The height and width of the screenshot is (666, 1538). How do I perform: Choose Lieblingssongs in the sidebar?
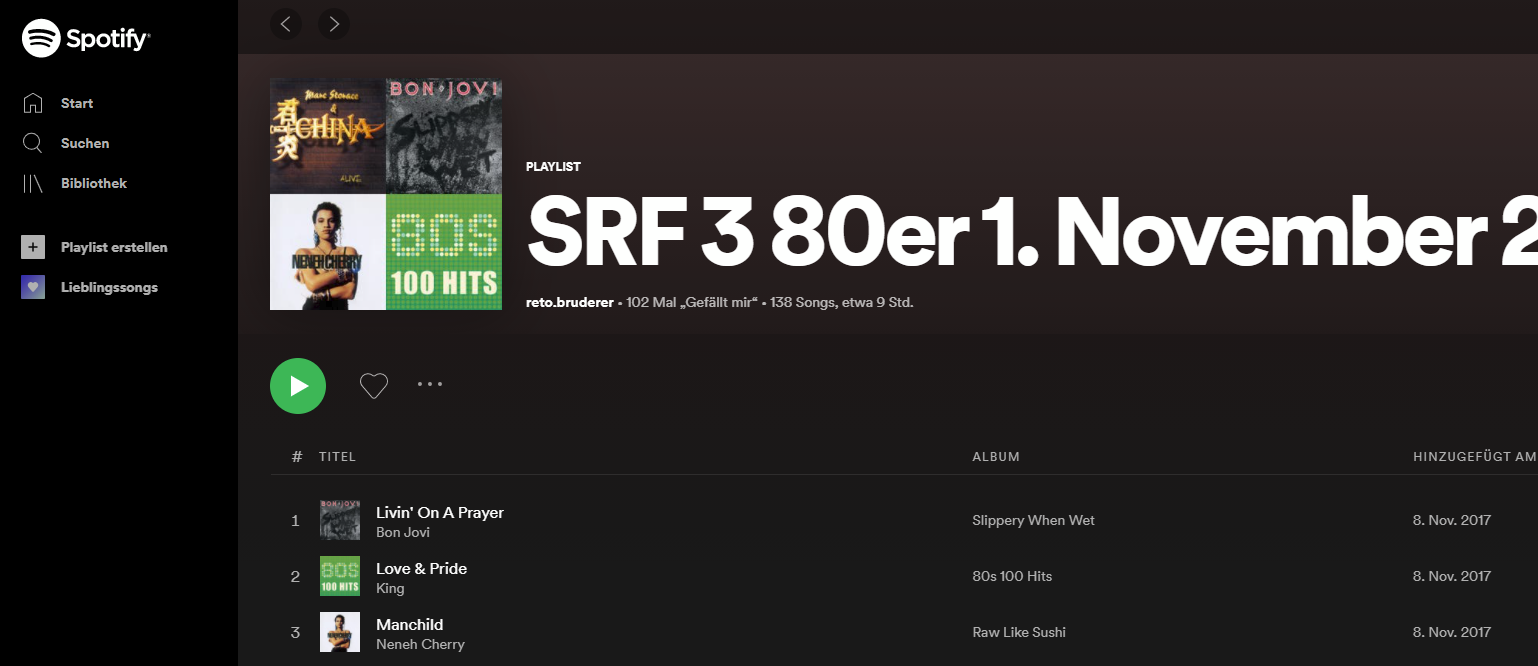(x=109, y=287)
